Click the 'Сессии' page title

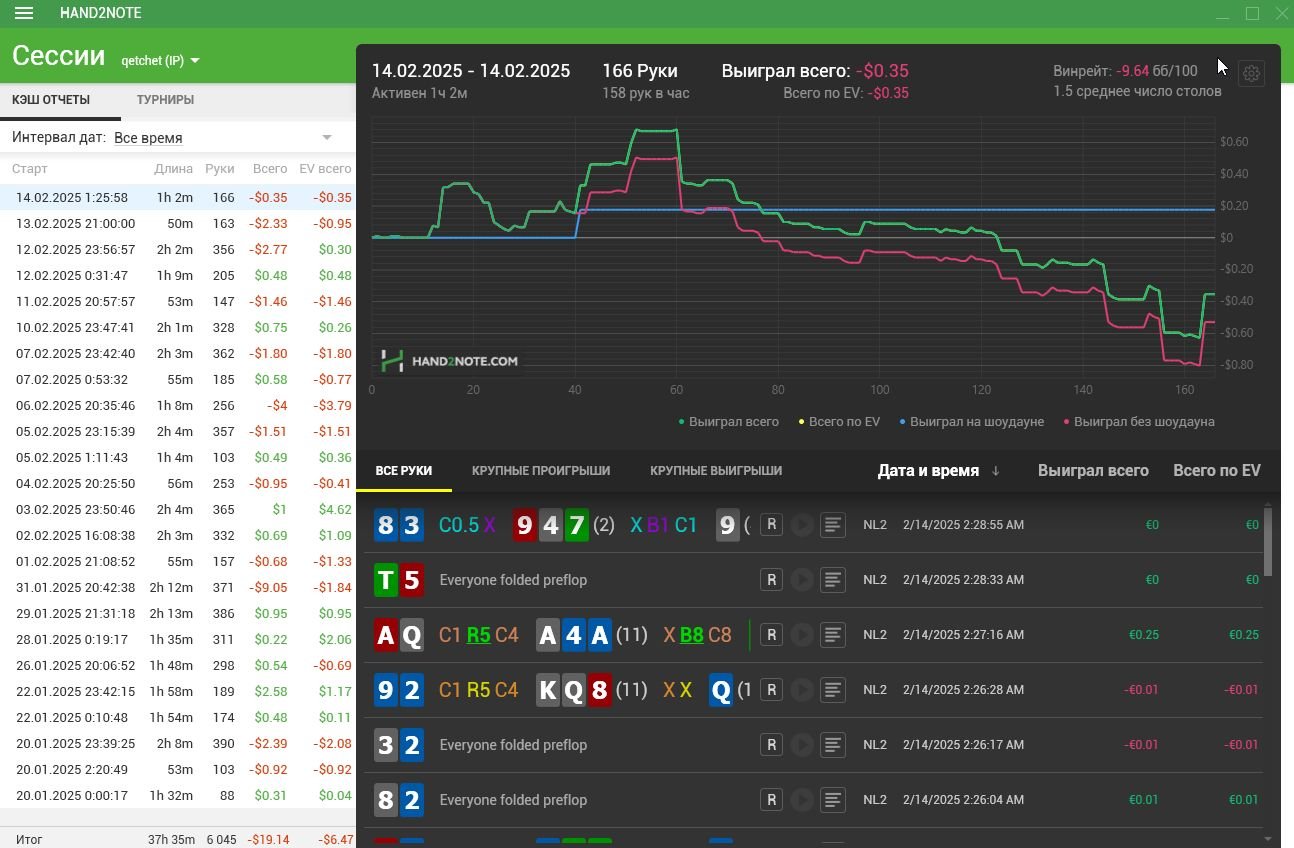click(x=58, y=56)
